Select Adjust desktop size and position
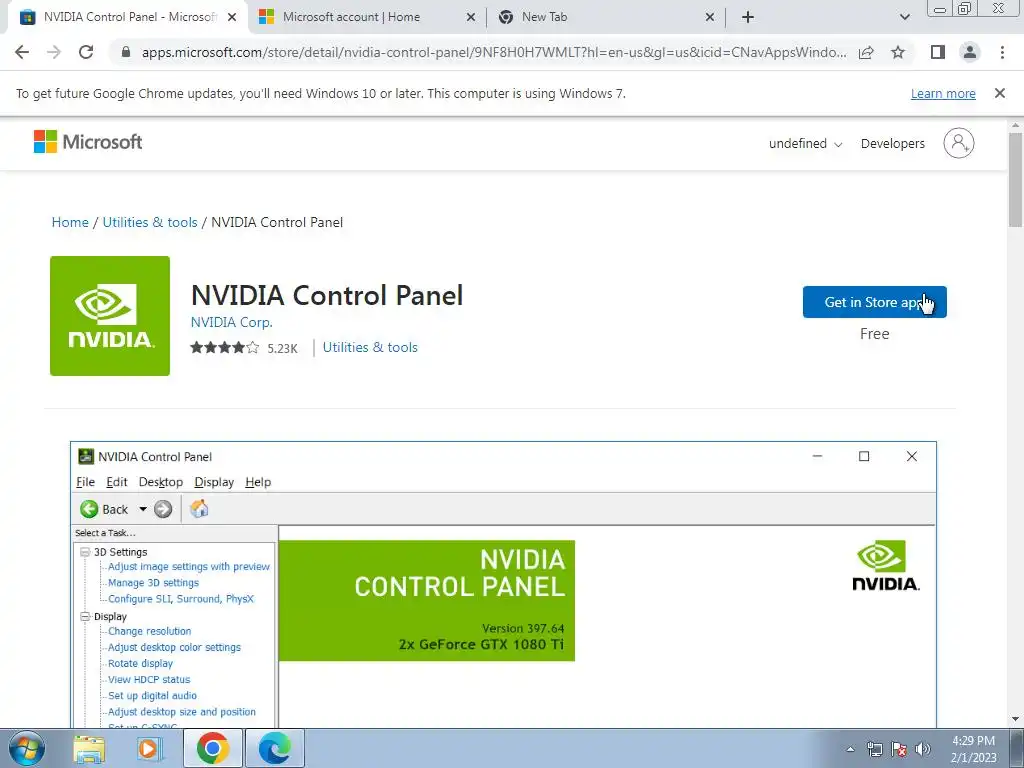The height and width of the screenshot is (768, 1024). [x=182, y=712]
